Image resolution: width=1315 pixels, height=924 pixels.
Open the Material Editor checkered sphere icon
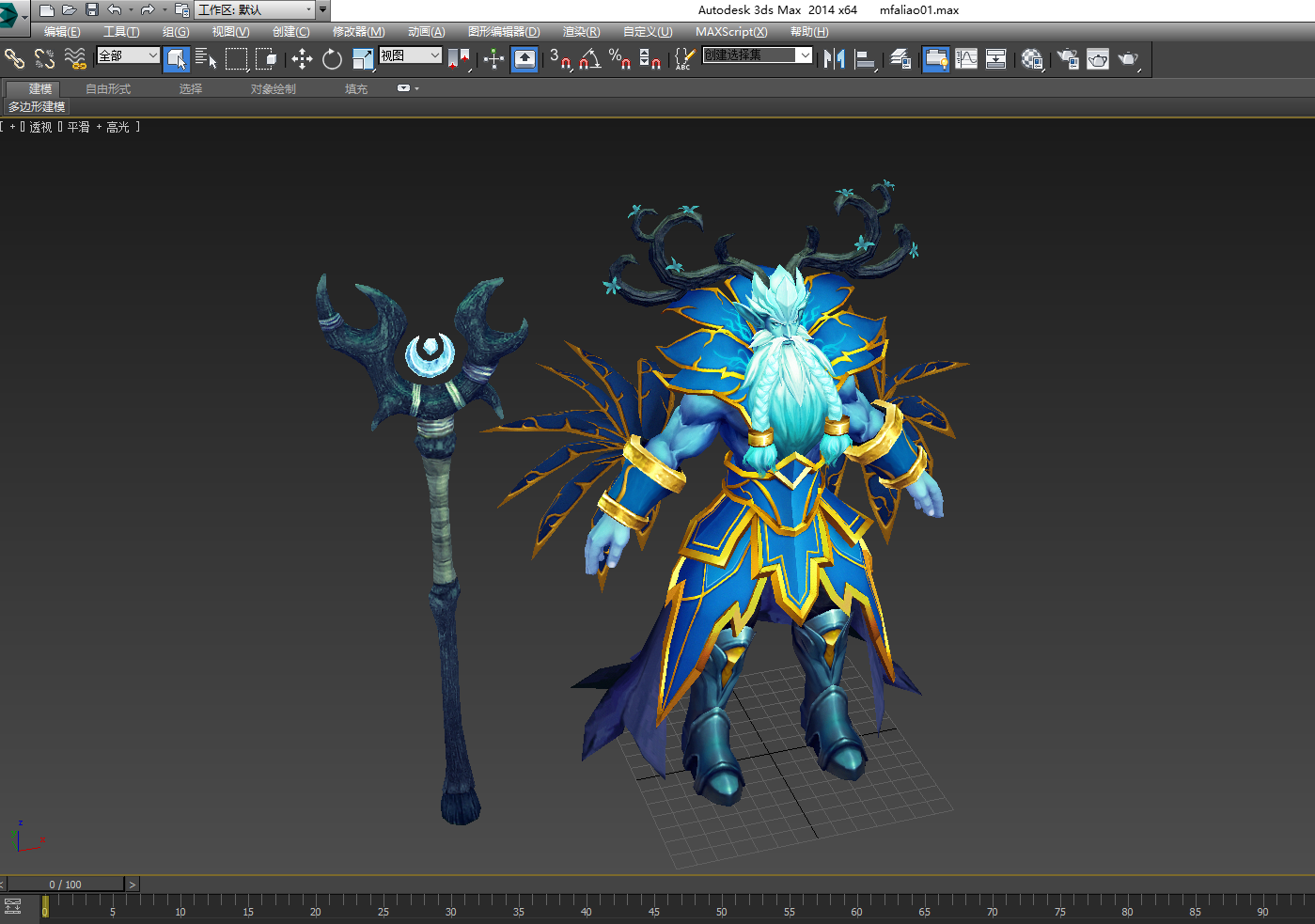coord(1032,59)
